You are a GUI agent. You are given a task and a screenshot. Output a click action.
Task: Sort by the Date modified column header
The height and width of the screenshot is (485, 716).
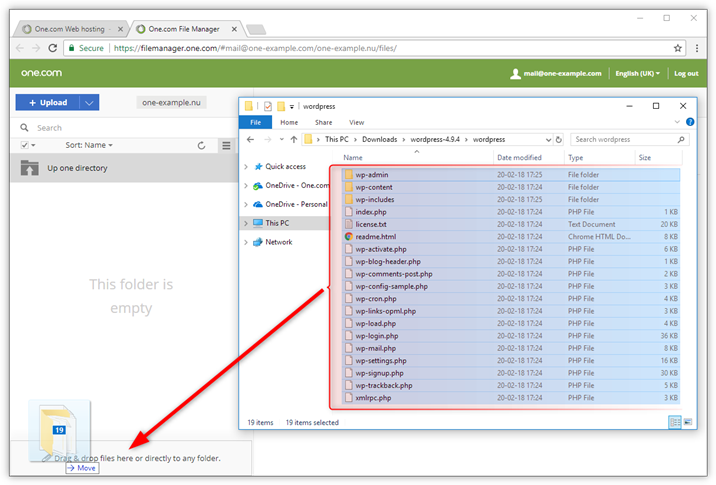(x=519, y=158)
